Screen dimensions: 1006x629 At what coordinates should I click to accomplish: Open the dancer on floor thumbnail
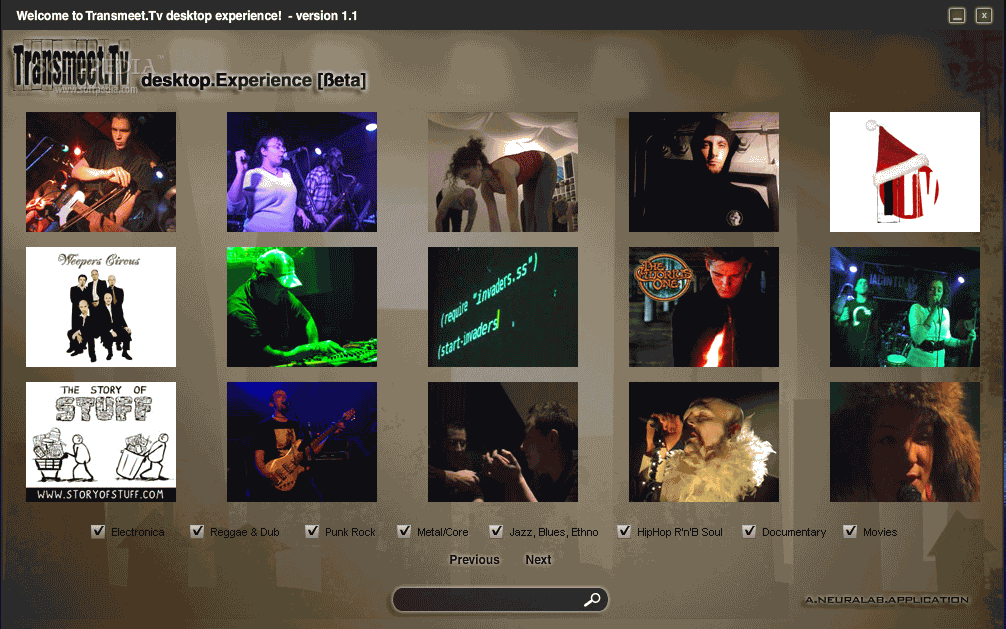pyautogui.click(x=503, y=172)
